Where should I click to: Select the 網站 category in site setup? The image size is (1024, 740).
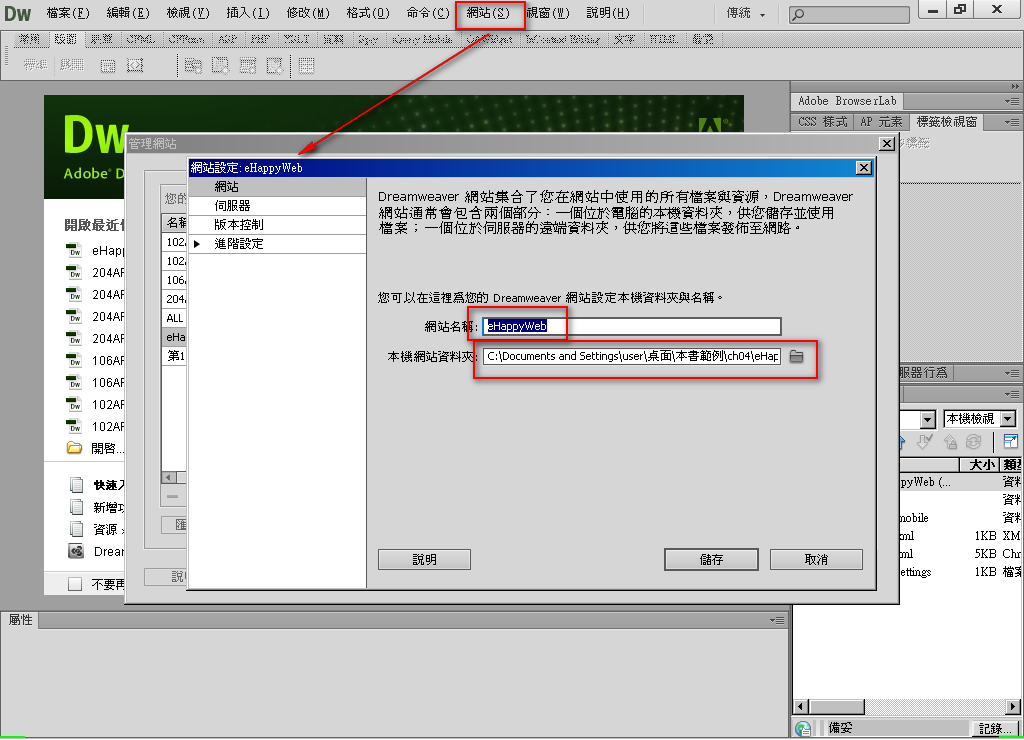(x=277, y=187)
